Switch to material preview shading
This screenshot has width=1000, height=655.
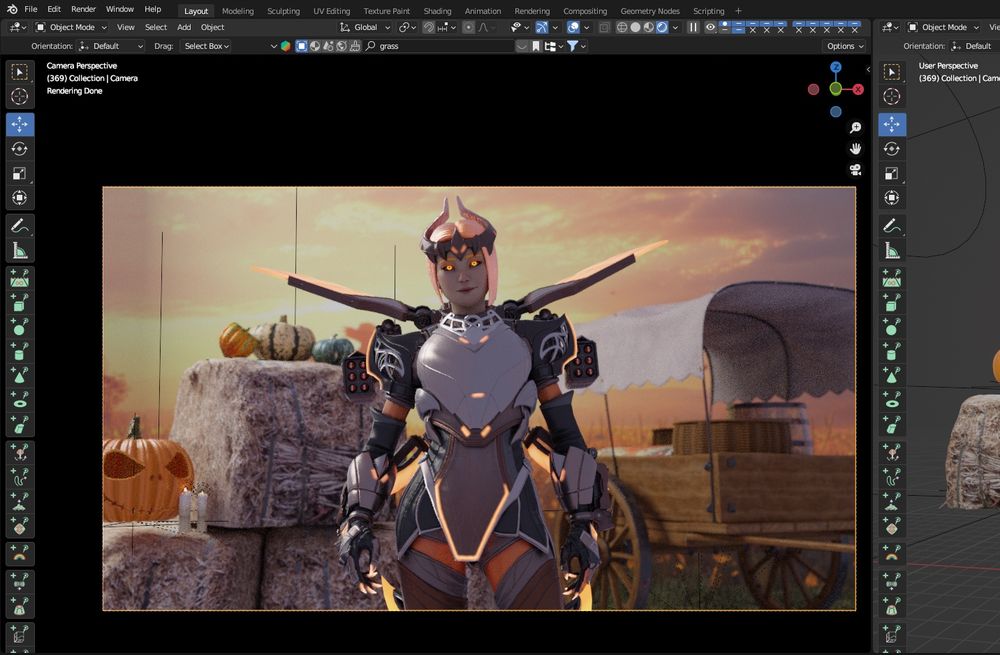pyautogui.click(x=649, y=27)
